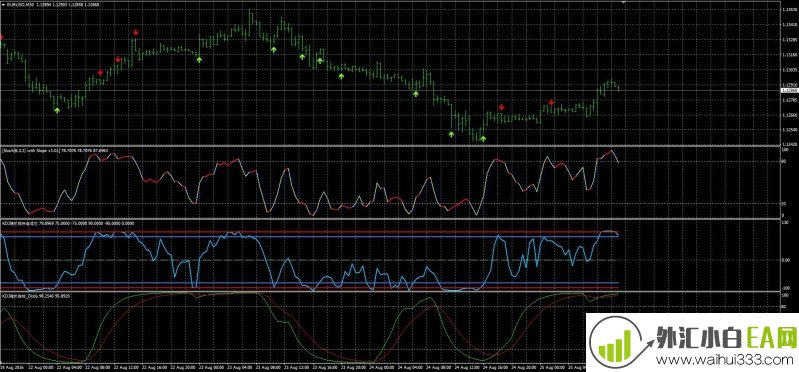Open the www.waihui333.com link

point(725,360)
